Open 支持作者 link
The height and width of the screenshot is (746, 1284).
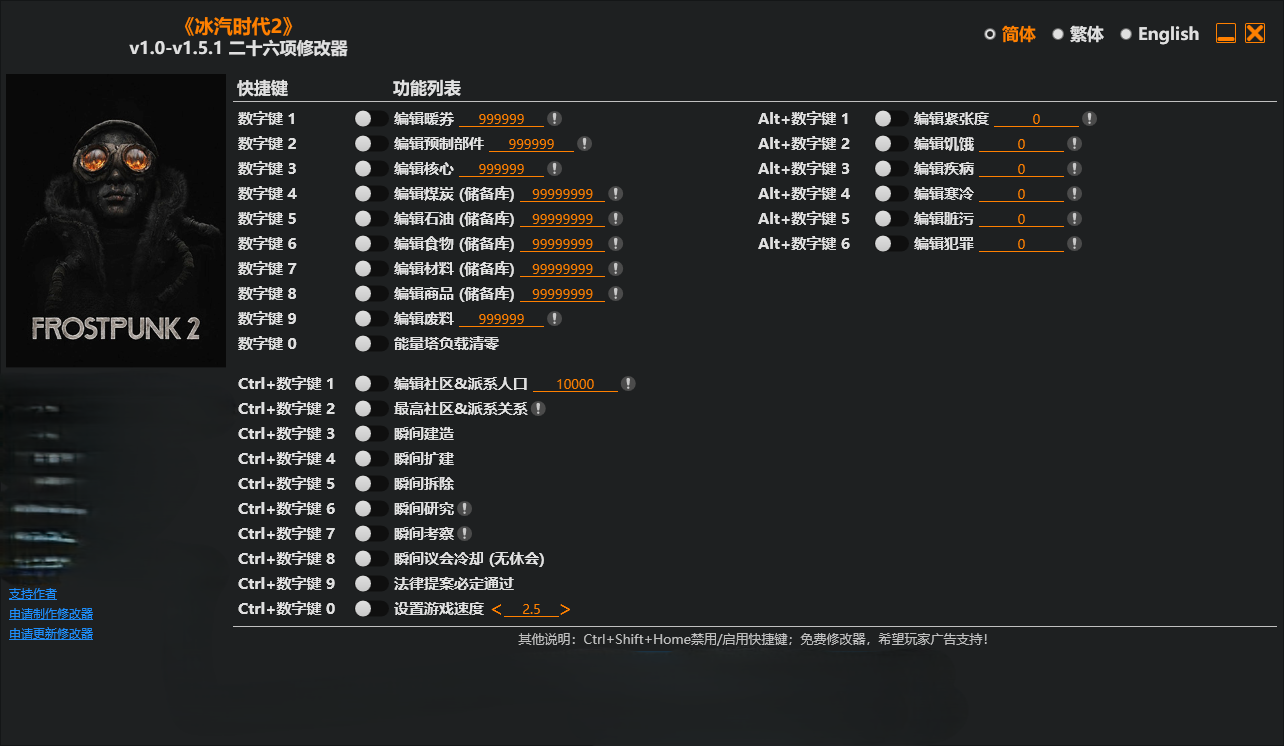coord(33,594)
